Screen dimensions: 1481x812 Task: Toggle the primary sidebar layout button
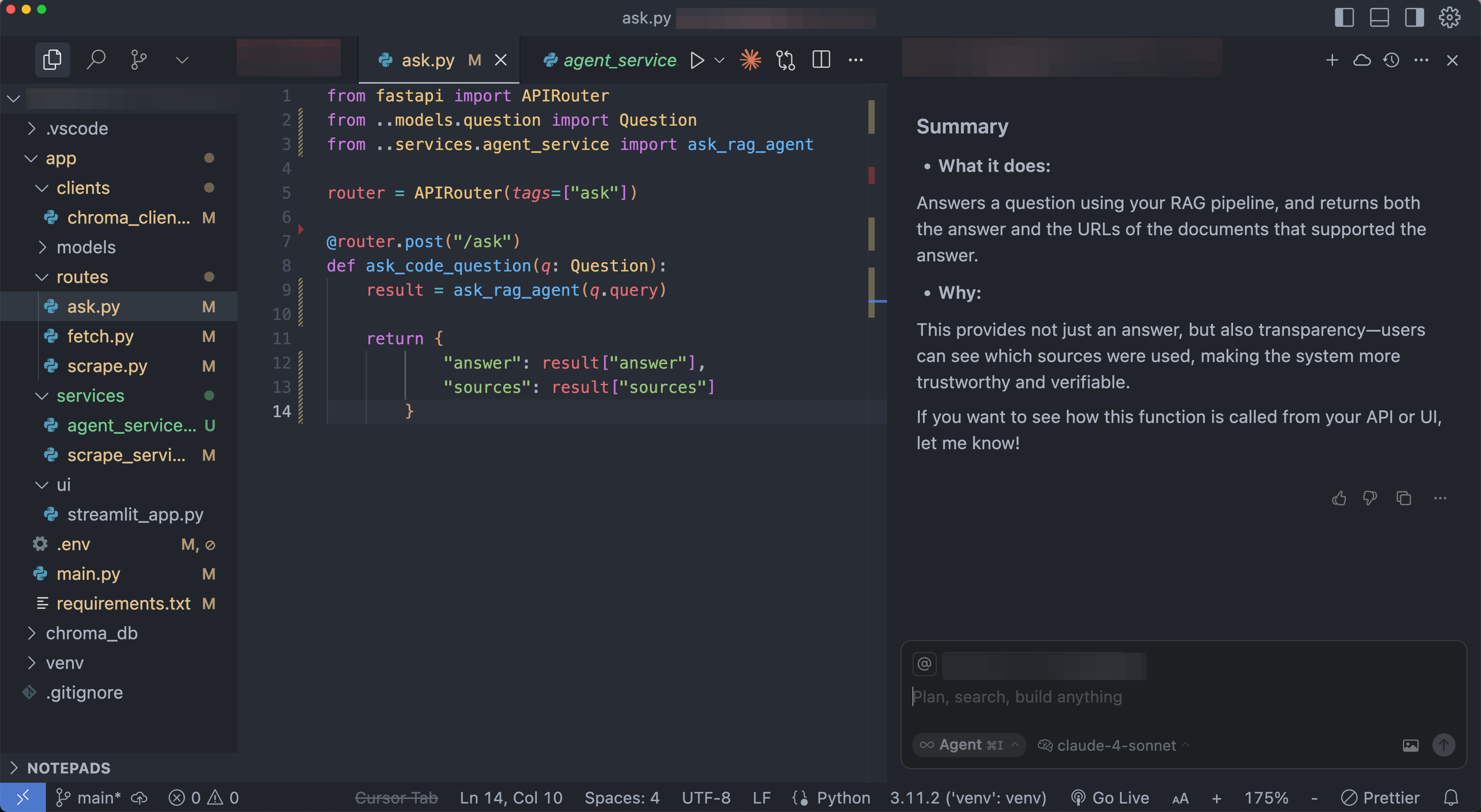click(x=1344, y=17)
